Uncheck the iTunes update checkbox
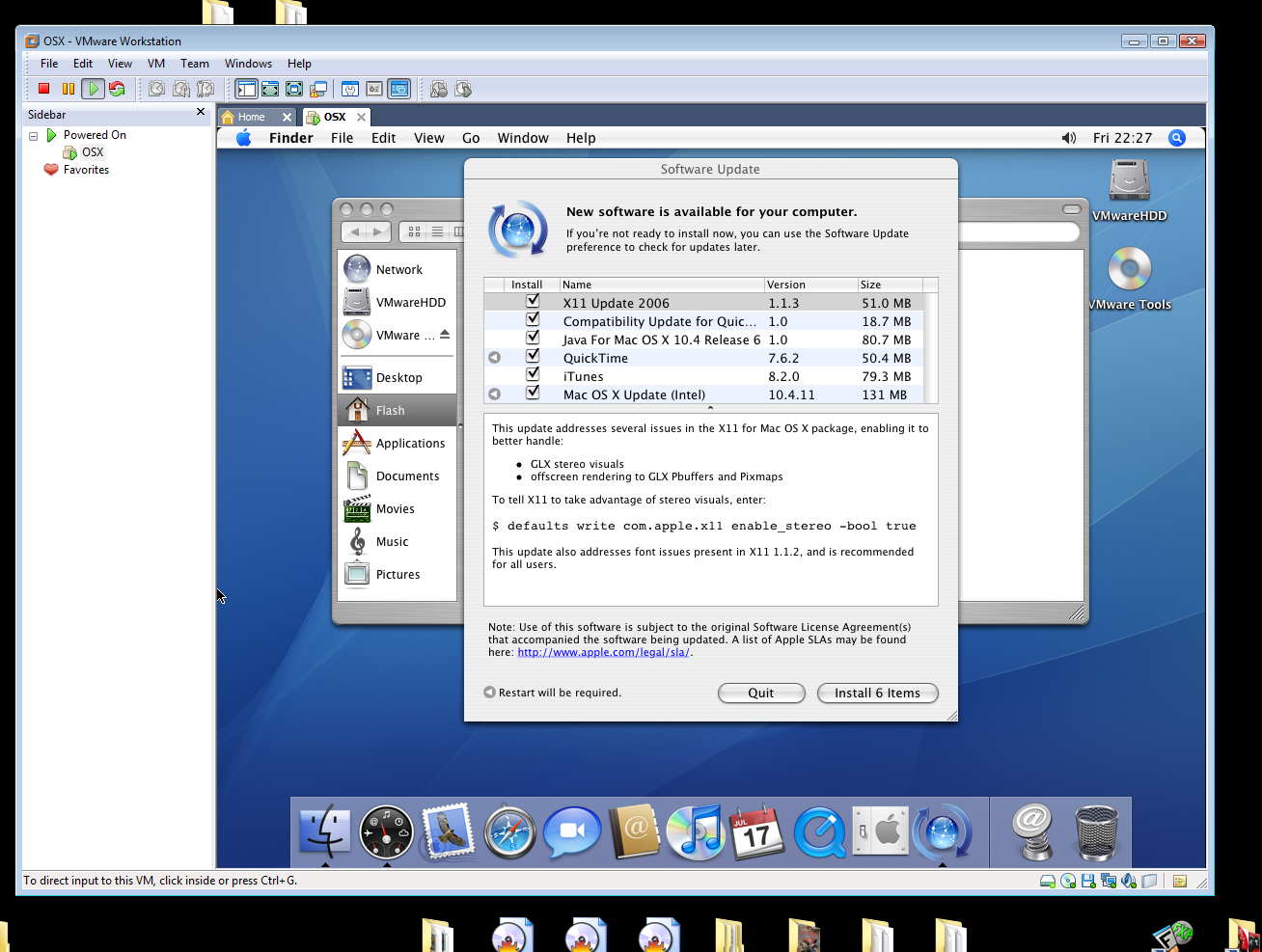 click(x=533, y=375)
